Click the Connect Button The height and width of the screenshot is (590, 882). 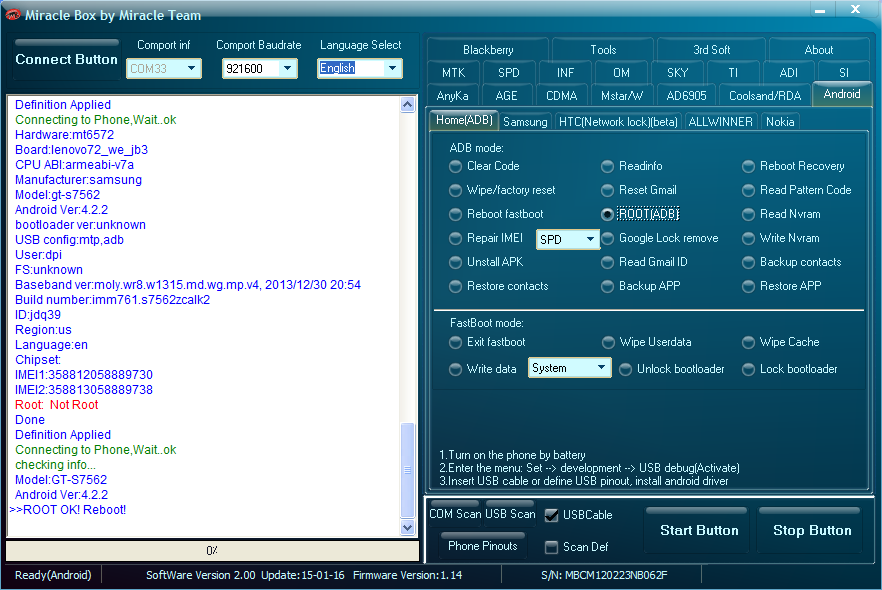pos(66,59)
